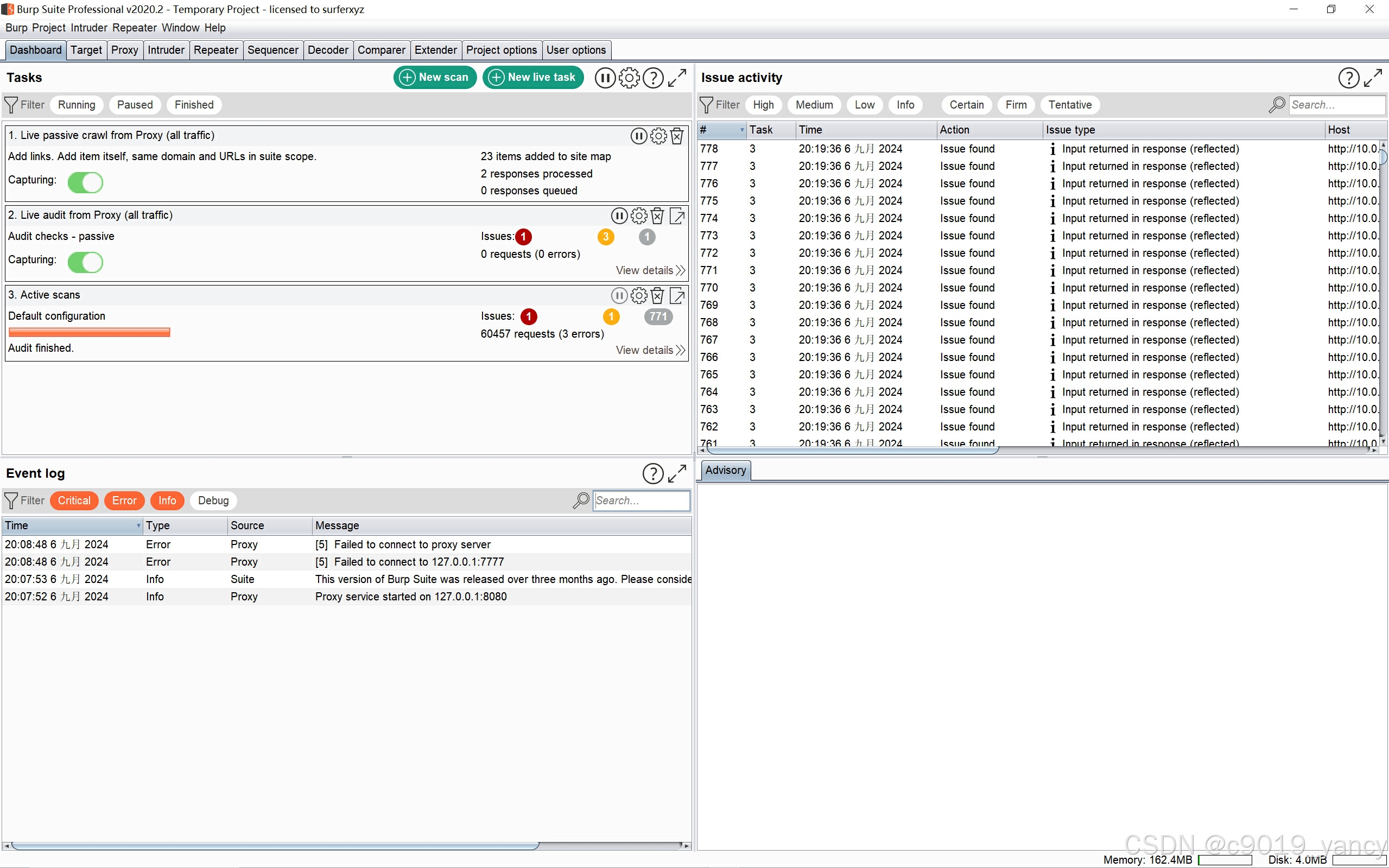Switch to the Intruder tab
1389x868 pixels.
tap(166, 50)
